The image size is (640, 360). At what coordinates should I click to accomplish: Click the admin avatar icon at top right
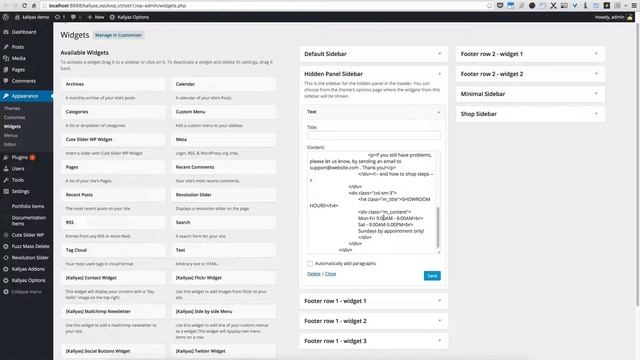click(630, 17)
